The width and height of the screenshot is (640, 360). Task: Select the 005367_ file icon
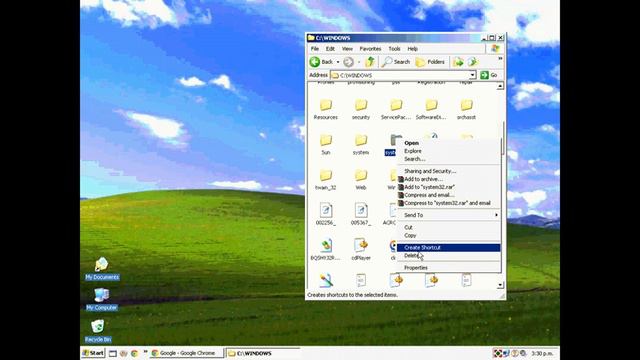361,211
